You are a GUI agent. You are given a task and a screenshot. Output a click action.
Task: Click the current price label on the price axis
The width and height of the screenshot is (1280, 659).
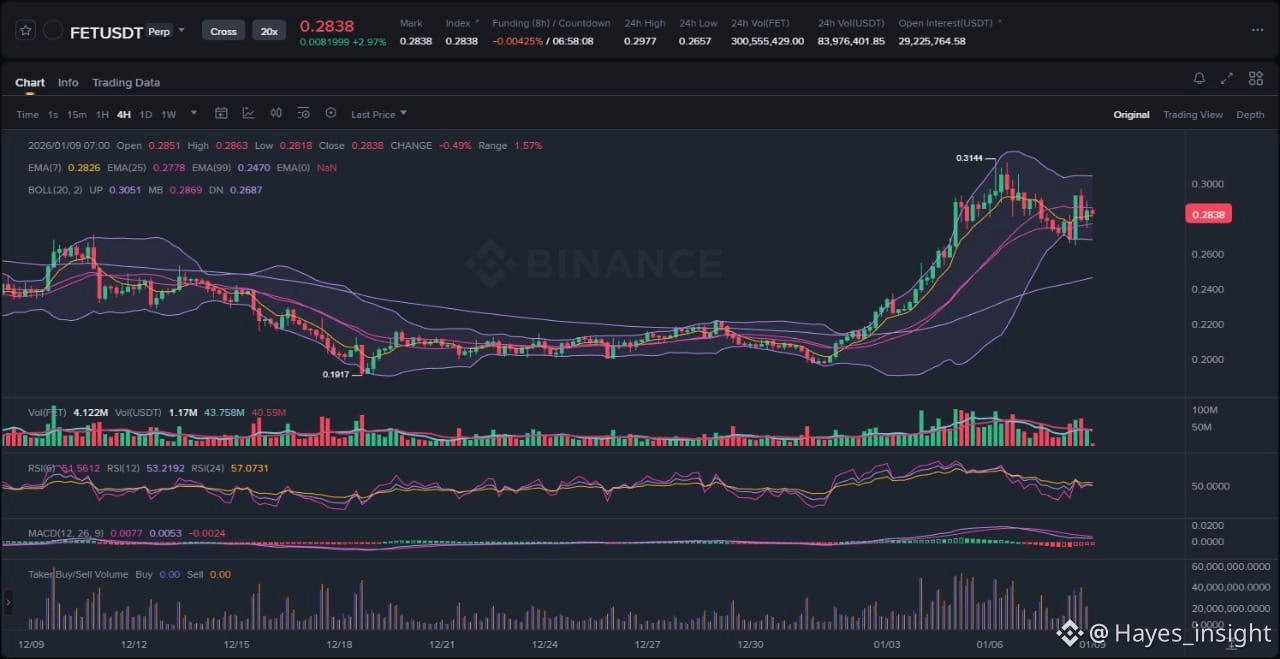click(x=1208, y=214)
